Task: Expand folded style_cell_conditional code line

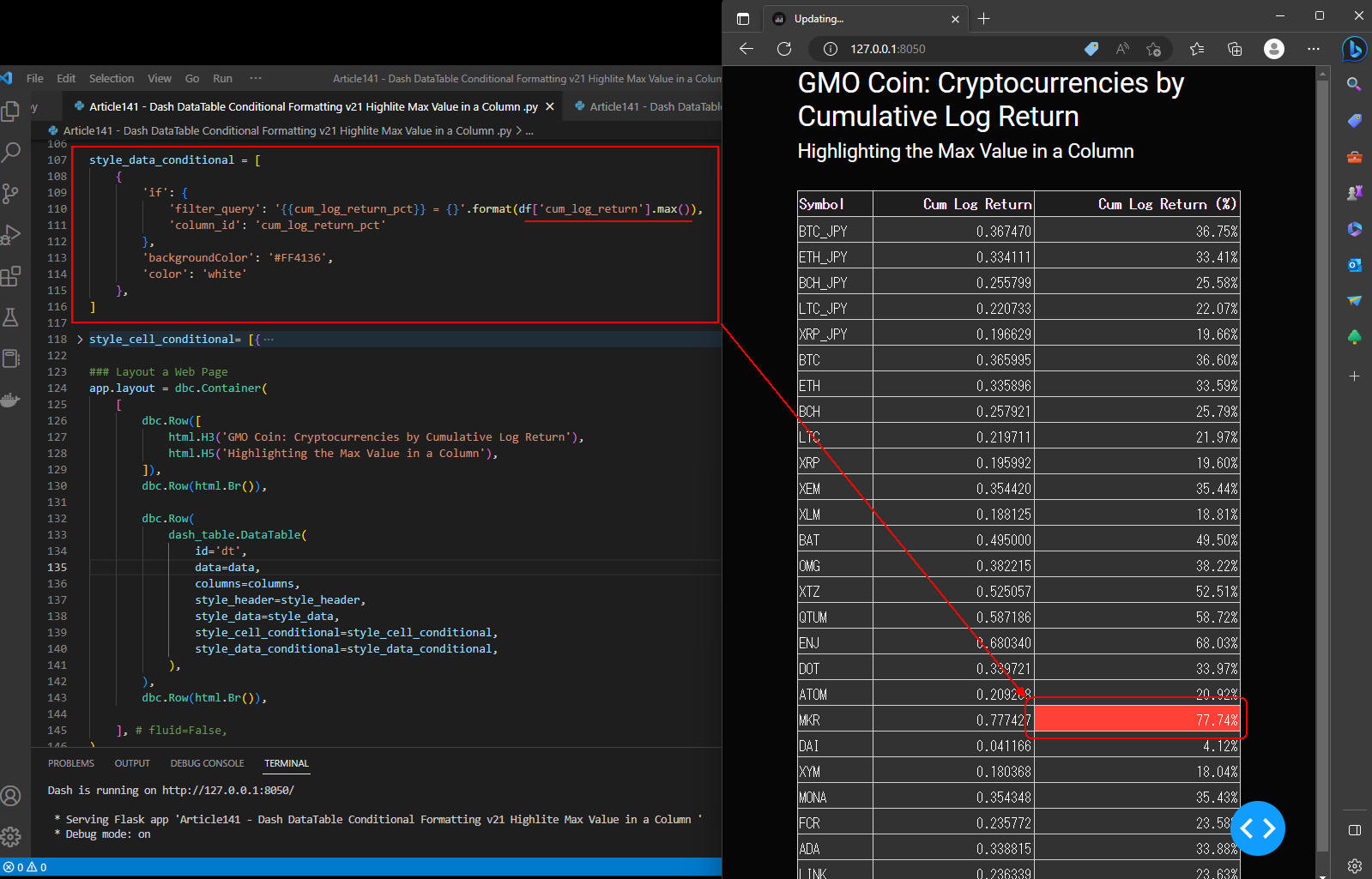Action: coord(80,340)
